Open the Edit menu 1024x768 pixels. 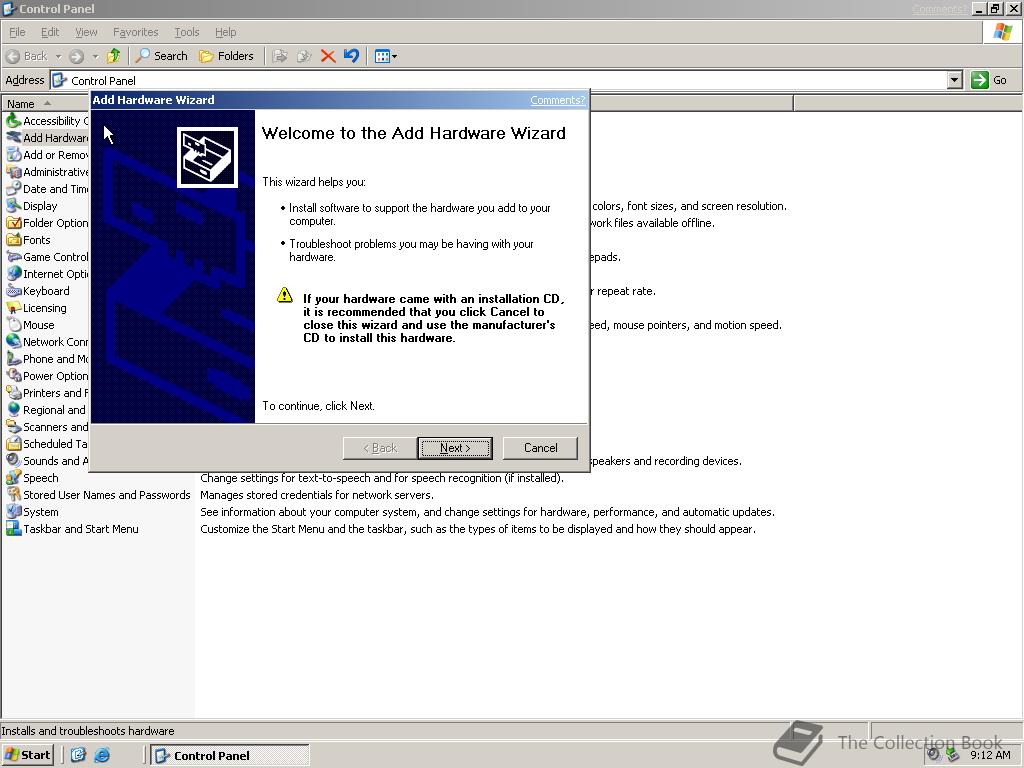click(x=50, y=32)
